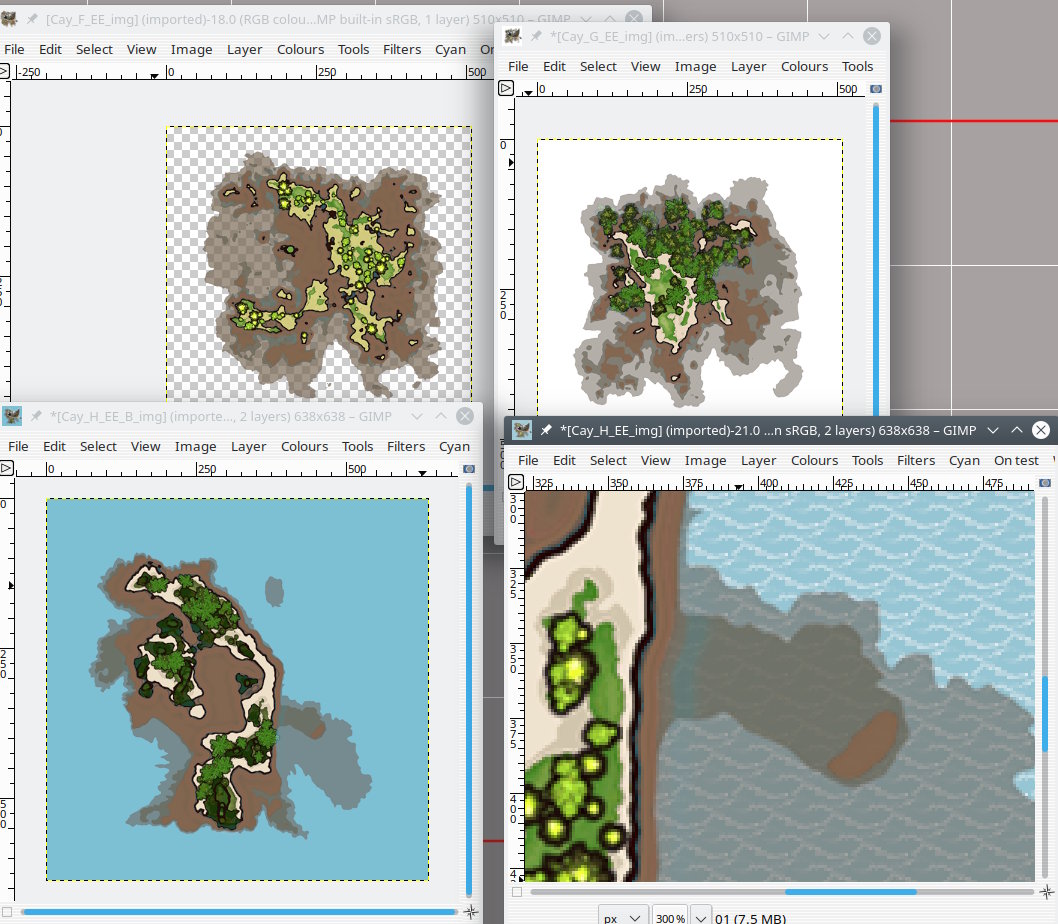Click vertical scrollbar in Cay_H_EE_B_img window
The image size is (1058, 924).
pos(469,688)
